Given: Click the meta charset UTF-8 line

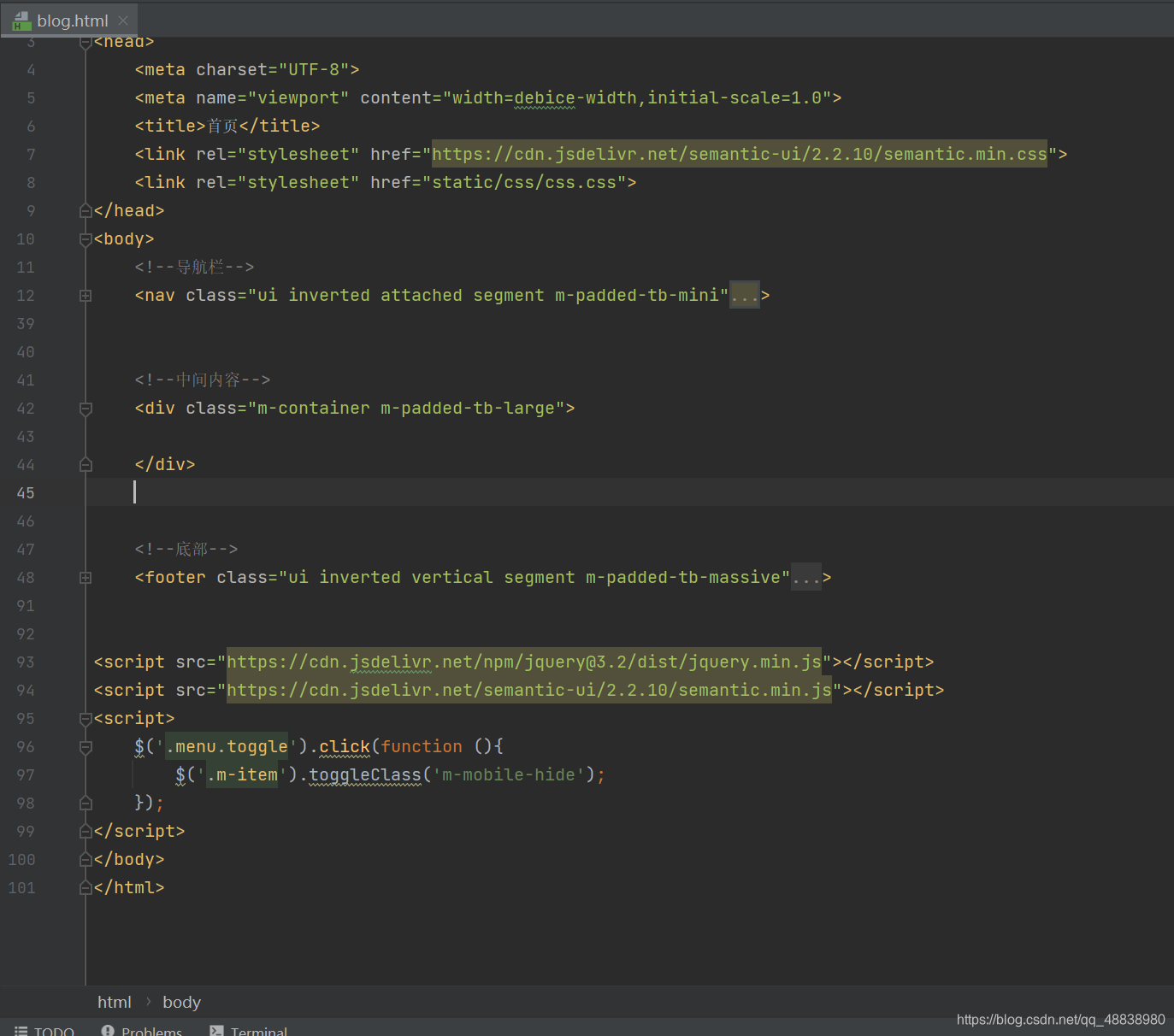Looking at the screenshot, I should click(x=247, y=69).
